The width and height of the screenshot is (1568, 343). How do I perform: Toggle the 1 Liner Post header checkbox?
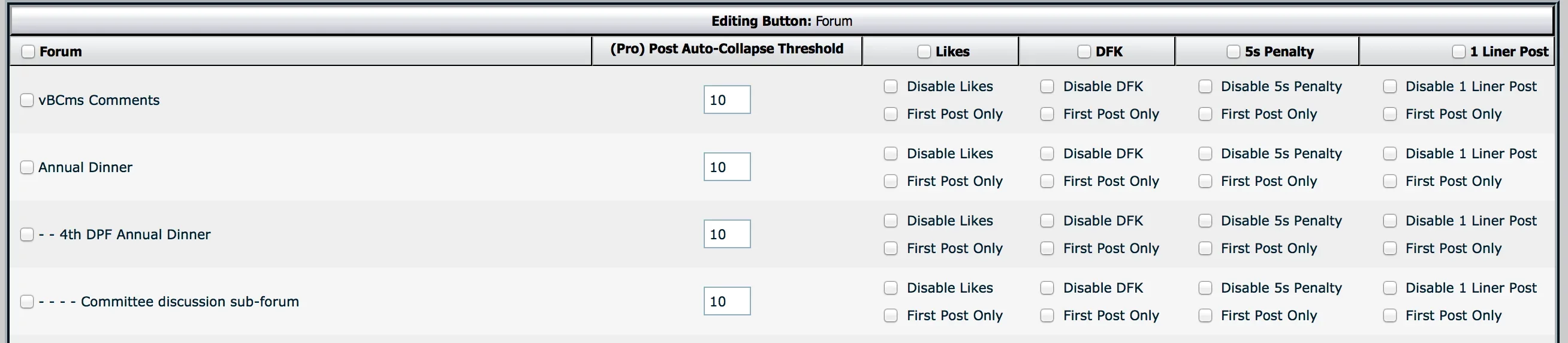coord(1458,52)
